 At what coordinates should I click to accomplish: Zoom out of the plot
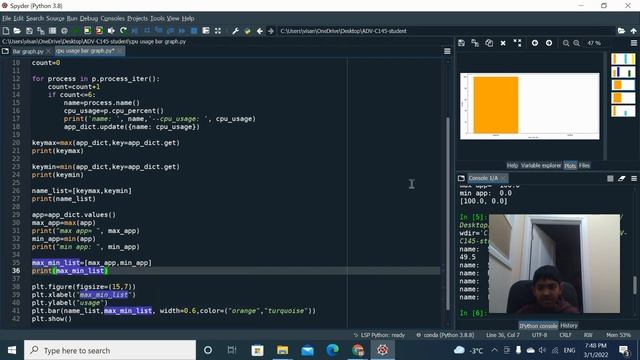point(566,43)
